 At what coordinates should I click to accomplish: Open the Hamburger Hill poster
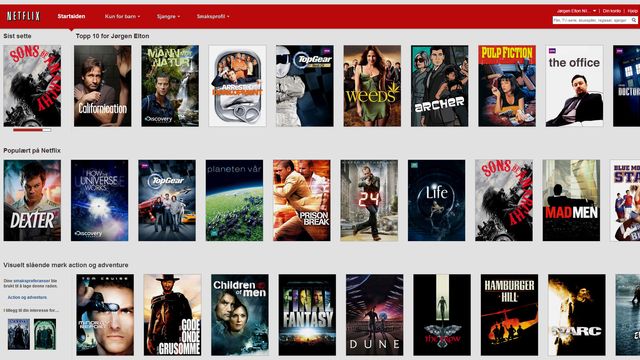click(x=509, y=315)
